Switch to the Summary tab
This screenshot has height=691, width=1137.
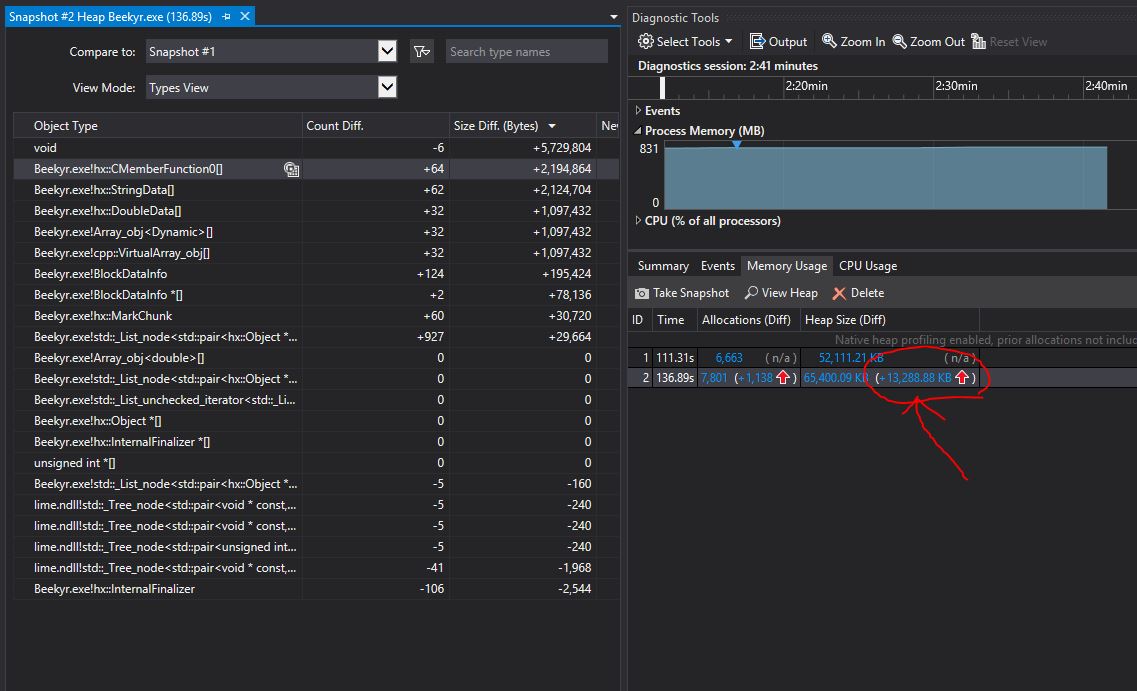[x=661, y=266]
